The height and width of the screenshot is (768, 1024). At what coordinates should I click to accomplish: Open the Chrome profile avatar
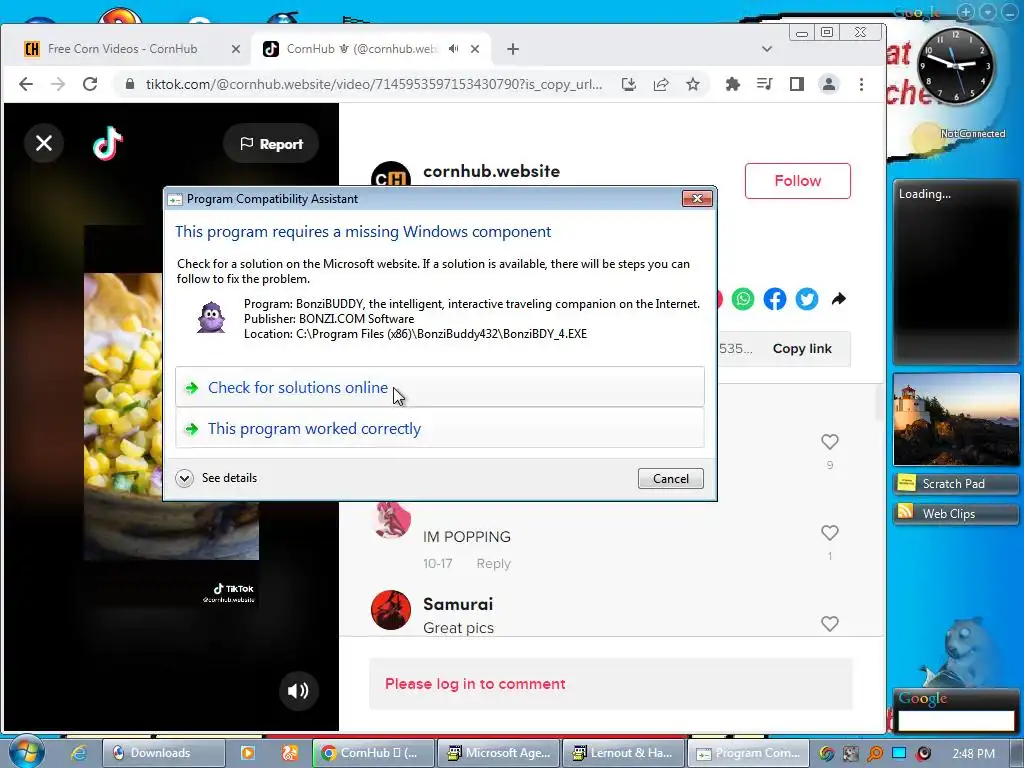[x=829, y=84]
